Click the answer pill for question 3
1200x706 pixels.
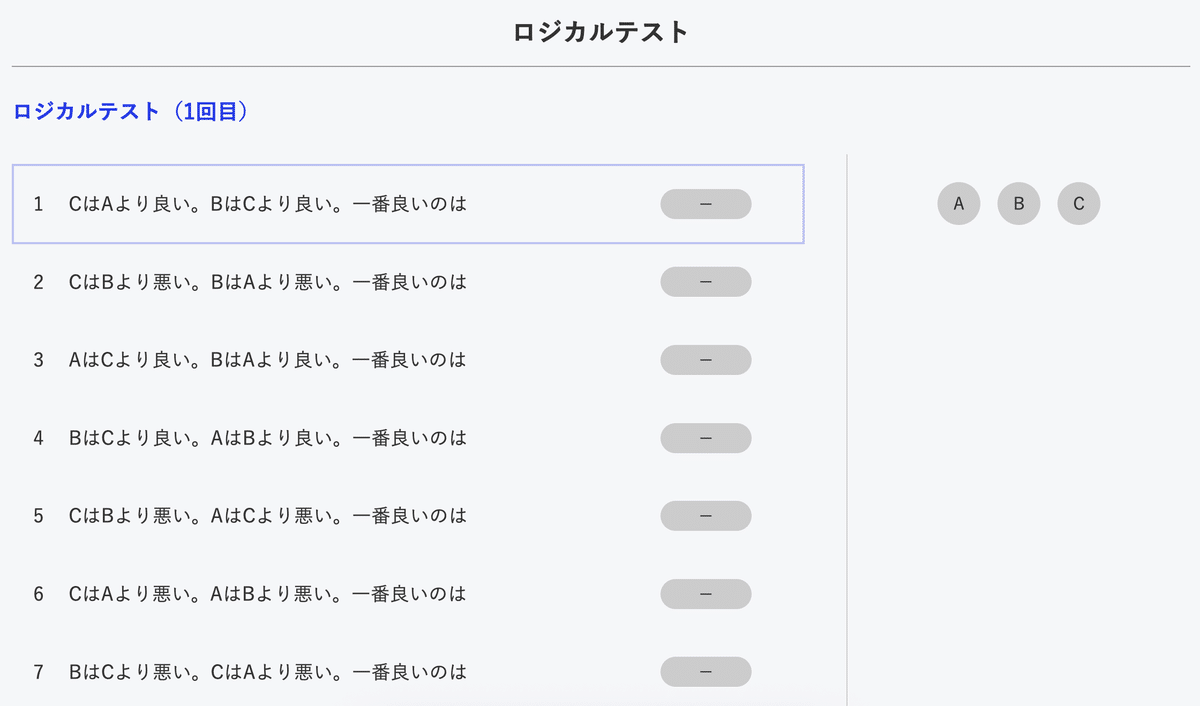click(706, 360)
